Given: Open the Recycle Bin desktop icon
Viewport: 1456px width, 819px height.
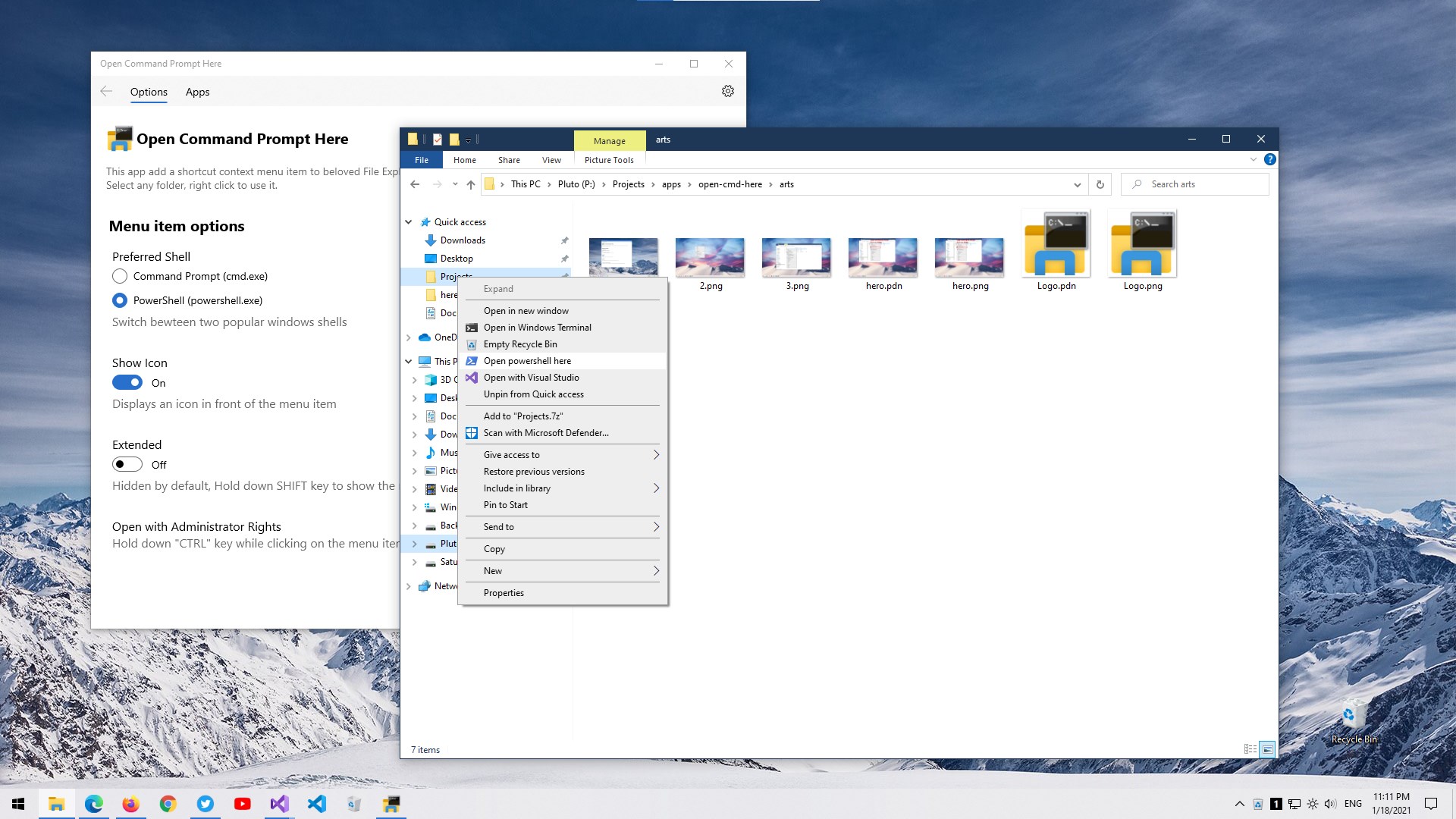Looking at the screenshot, I should [x=1354, y=722].
